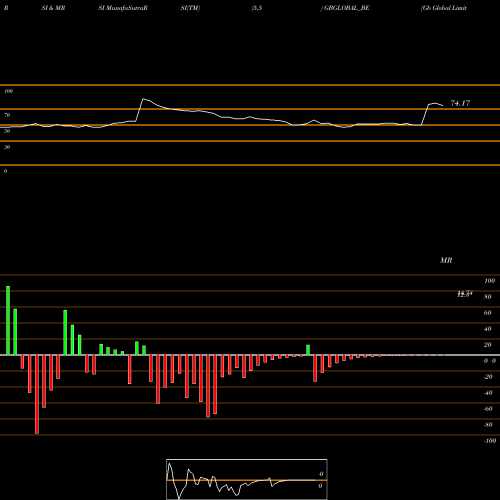Click the 60 label on MR right axis

488,313
